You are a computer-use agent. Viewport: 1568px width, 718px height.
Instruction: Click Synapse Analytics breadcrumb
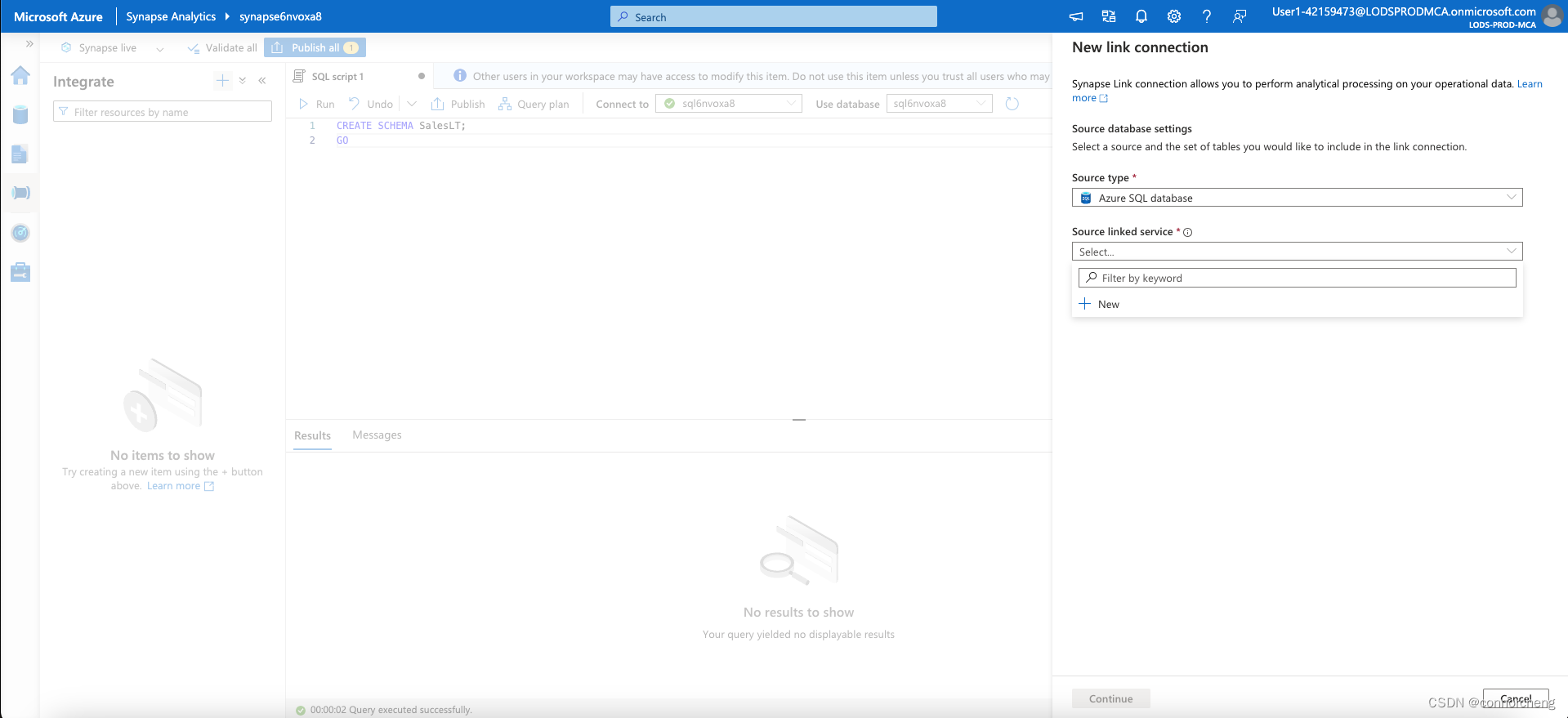(171, 16)
